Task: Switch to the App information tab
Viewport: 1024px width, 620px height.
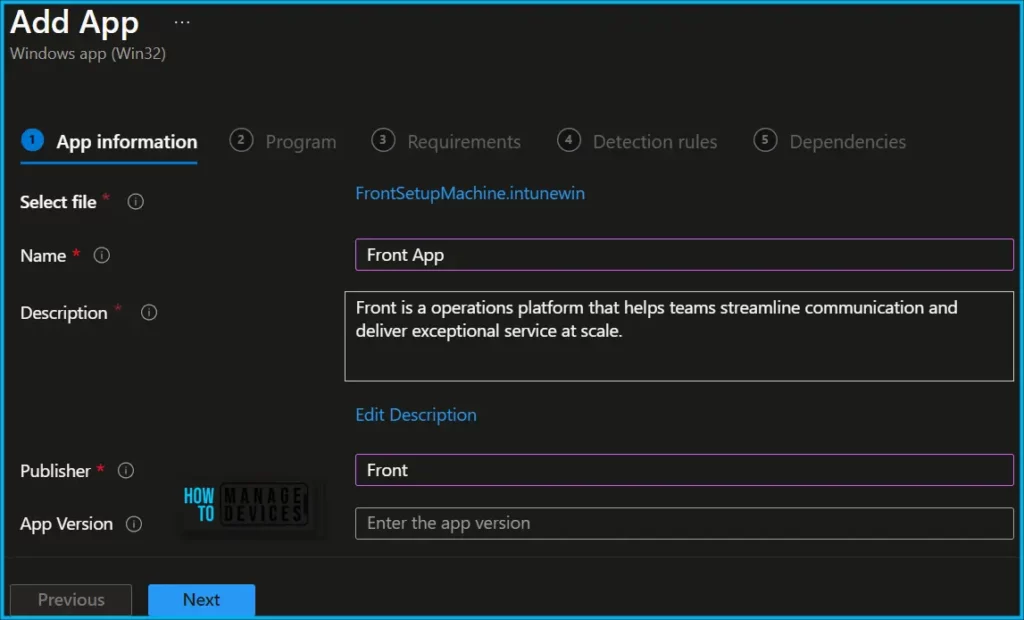Action: 109,142
